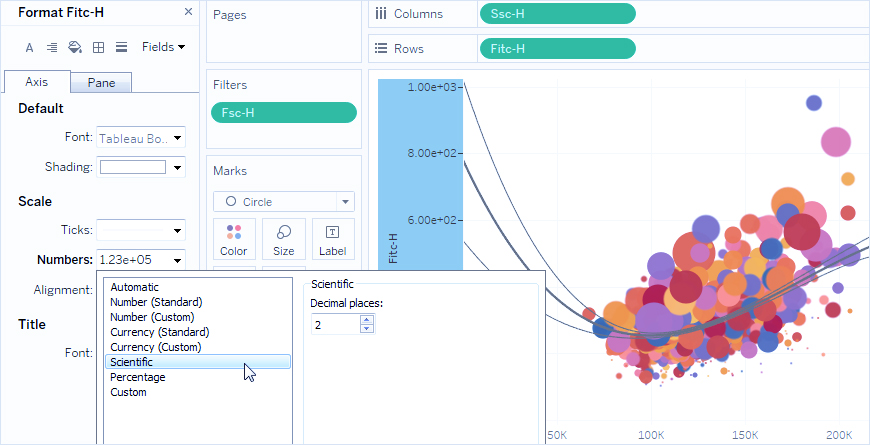Open the Format Alignment icon
The image size is (870, 445).
pyautogui.click(x=52, y=47)
